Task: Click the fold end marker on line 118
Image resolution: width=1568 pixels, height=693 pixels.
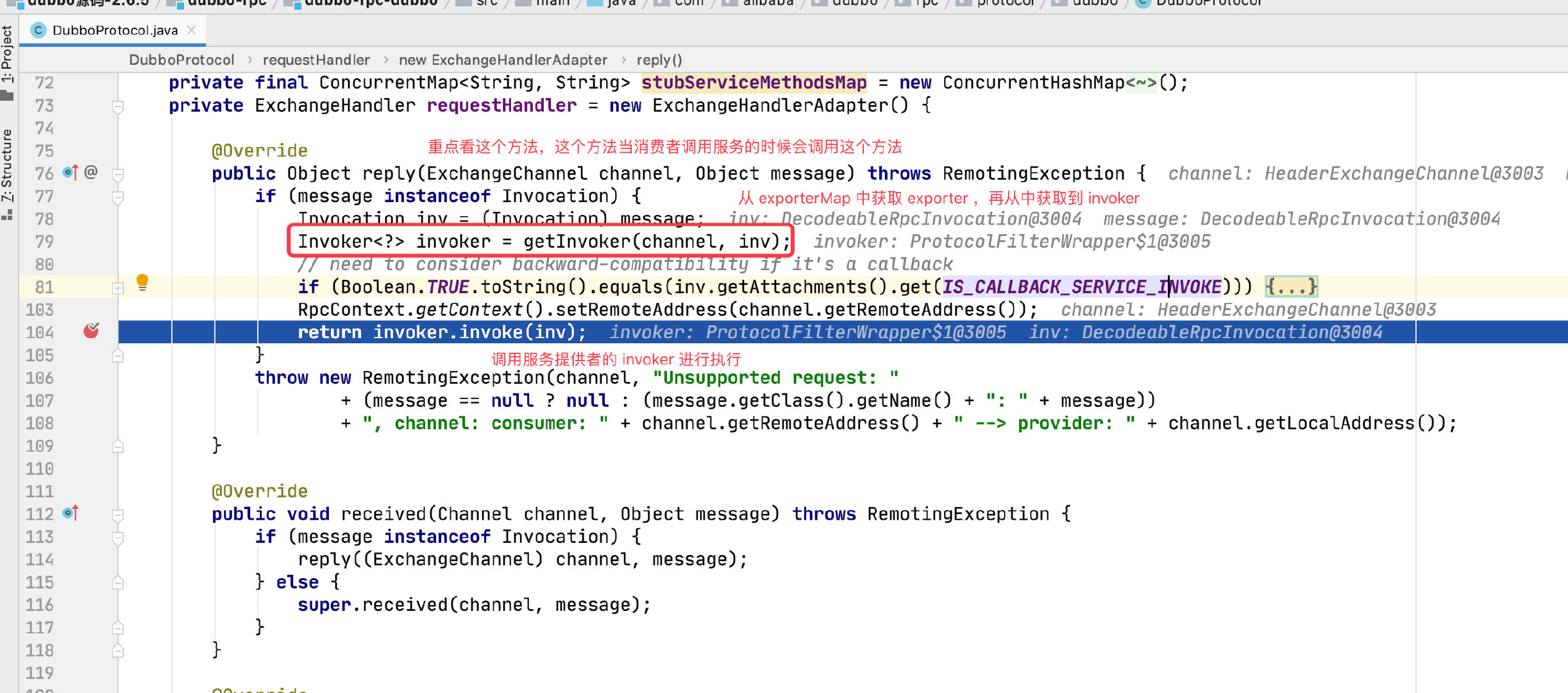Action: [118, 651]
